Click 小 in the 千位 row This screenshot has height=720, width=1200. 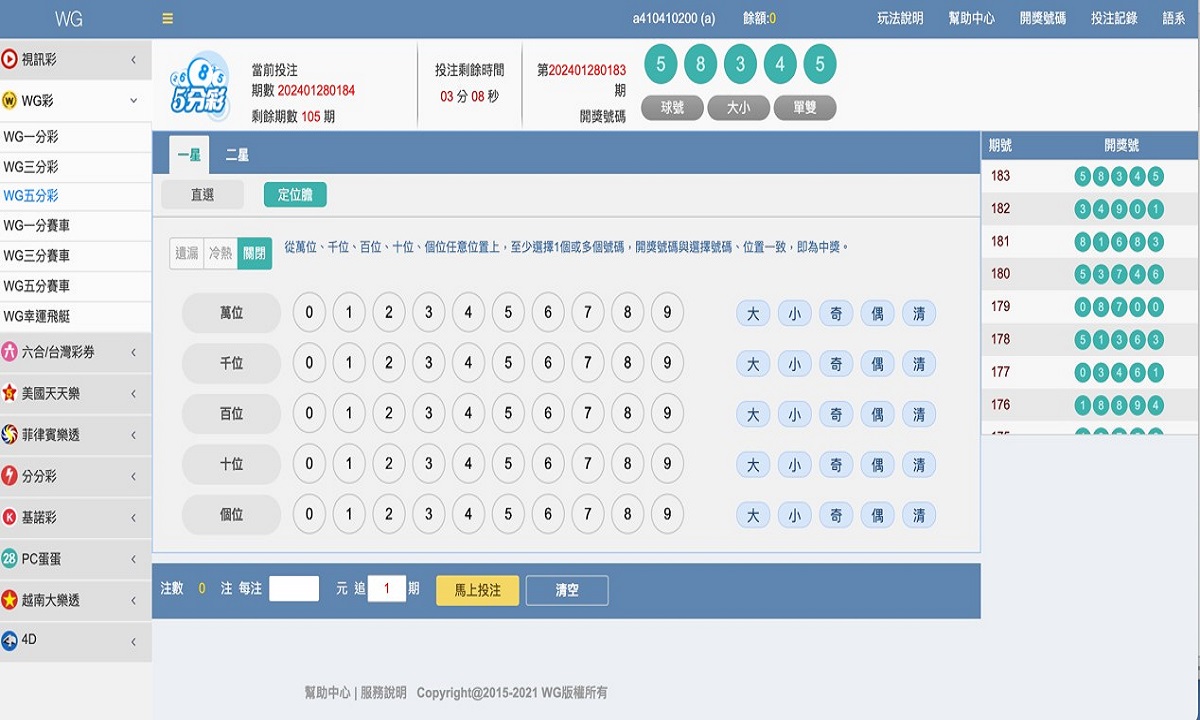pyautogui.click(x=794, y=364)
